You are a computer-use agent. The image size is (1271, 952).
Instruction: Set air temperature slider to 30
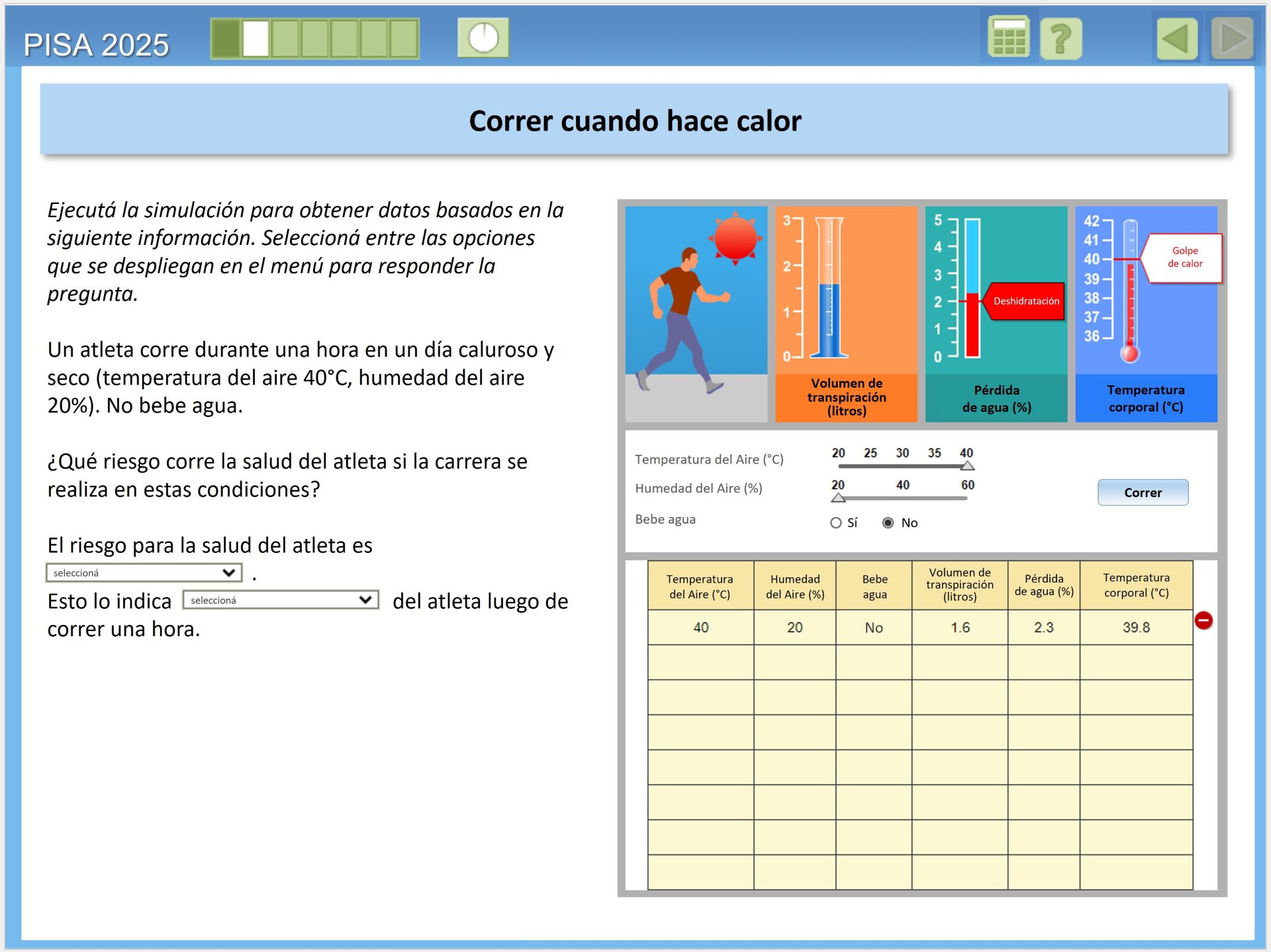tap(902, 466)
